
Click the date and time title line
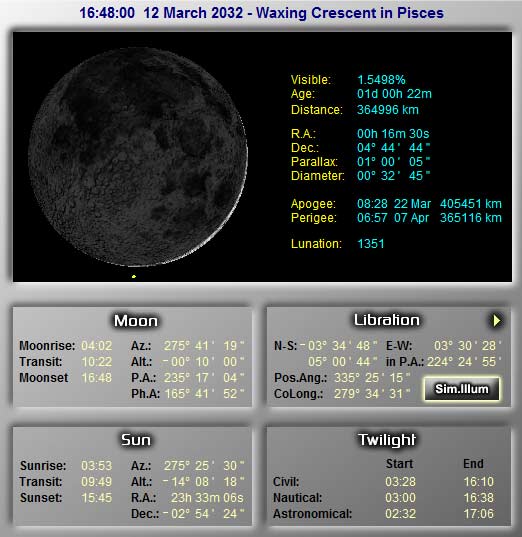[x=261, y=13]
